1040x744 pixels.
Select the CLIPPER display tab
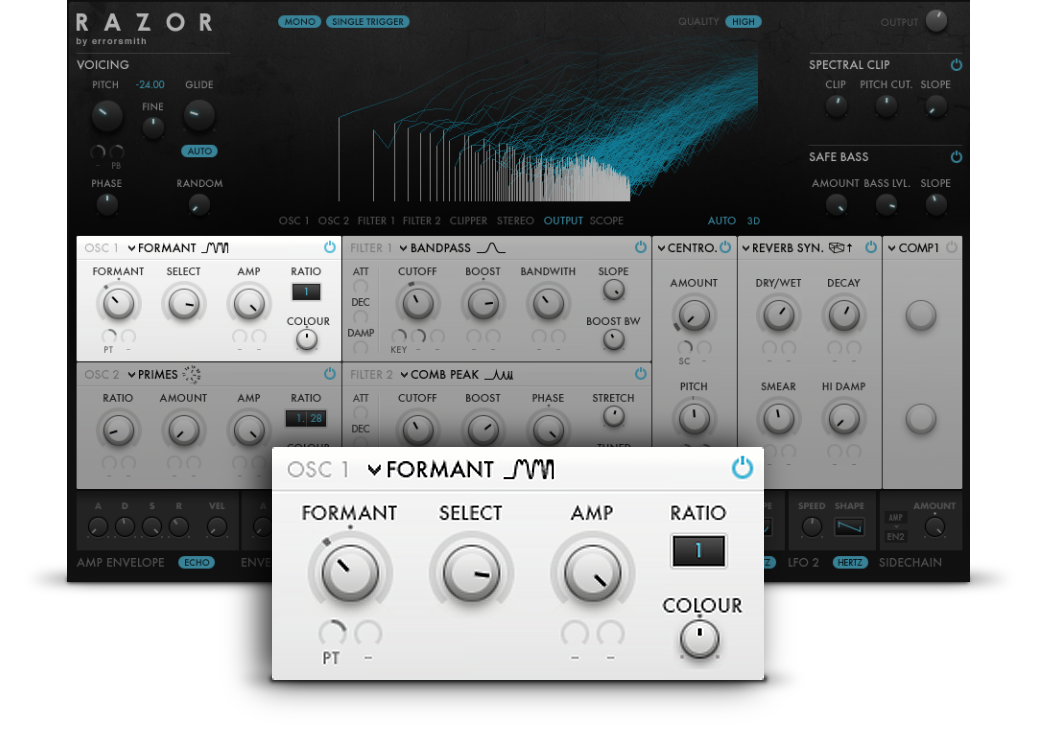[x=468, y=221]
